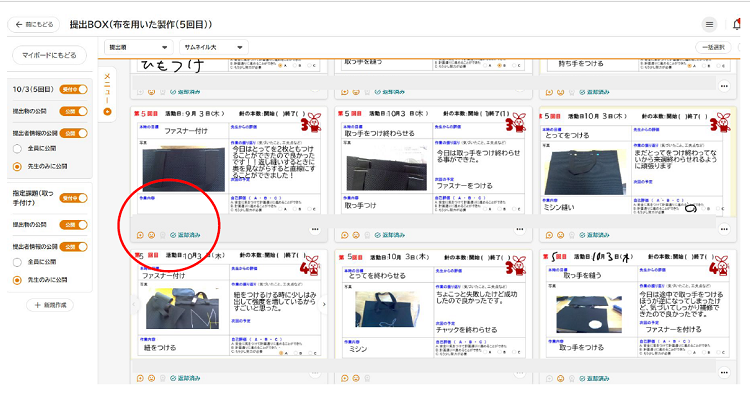The width and height of the screenshot is (750, 399).
Task: Open comment icon on 取っ手をつけ終わらせる card
Action: (344, 235)
